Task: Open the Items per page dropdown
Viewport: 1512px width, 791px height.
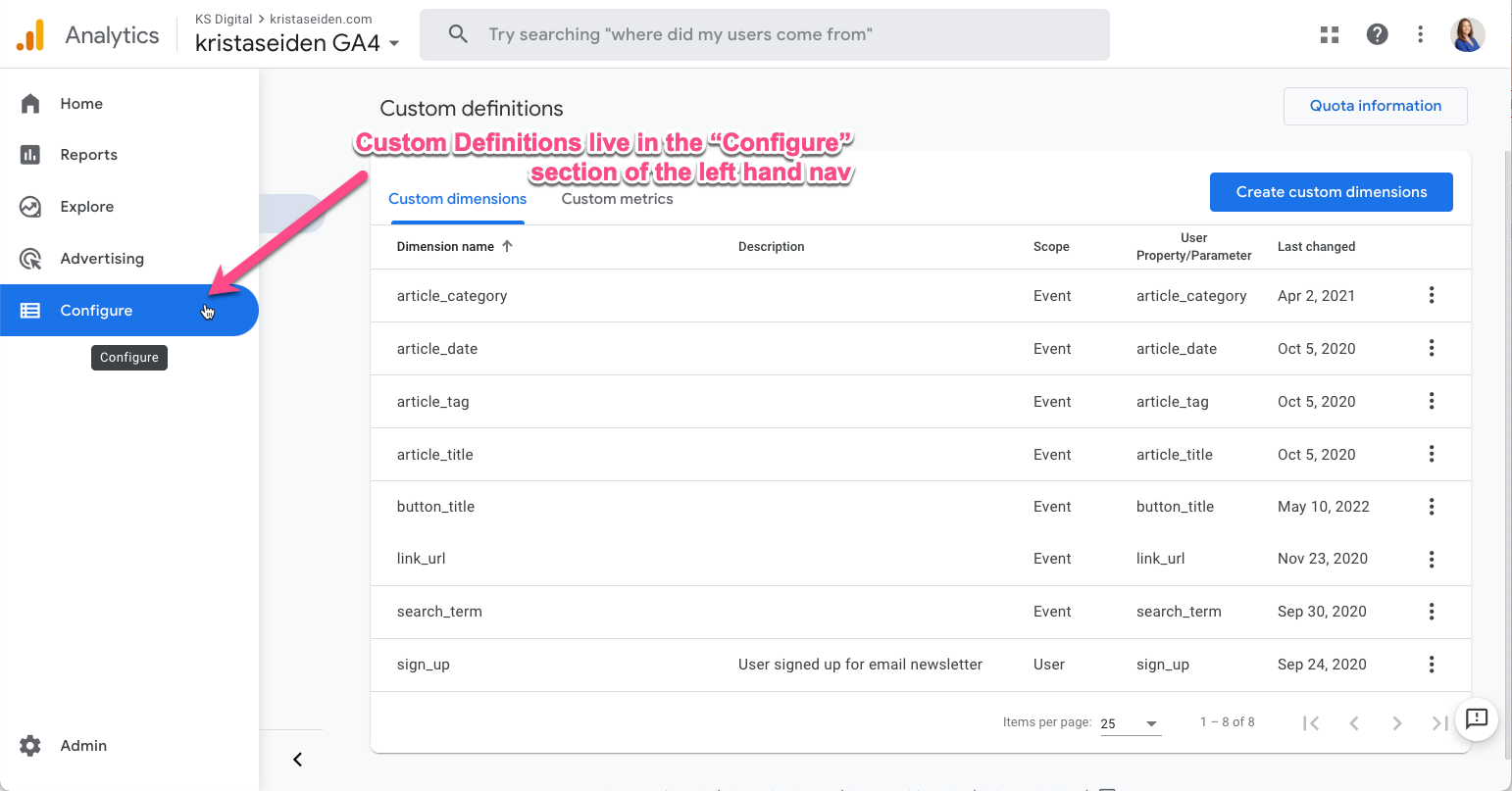Action: tap(1131, 723)
